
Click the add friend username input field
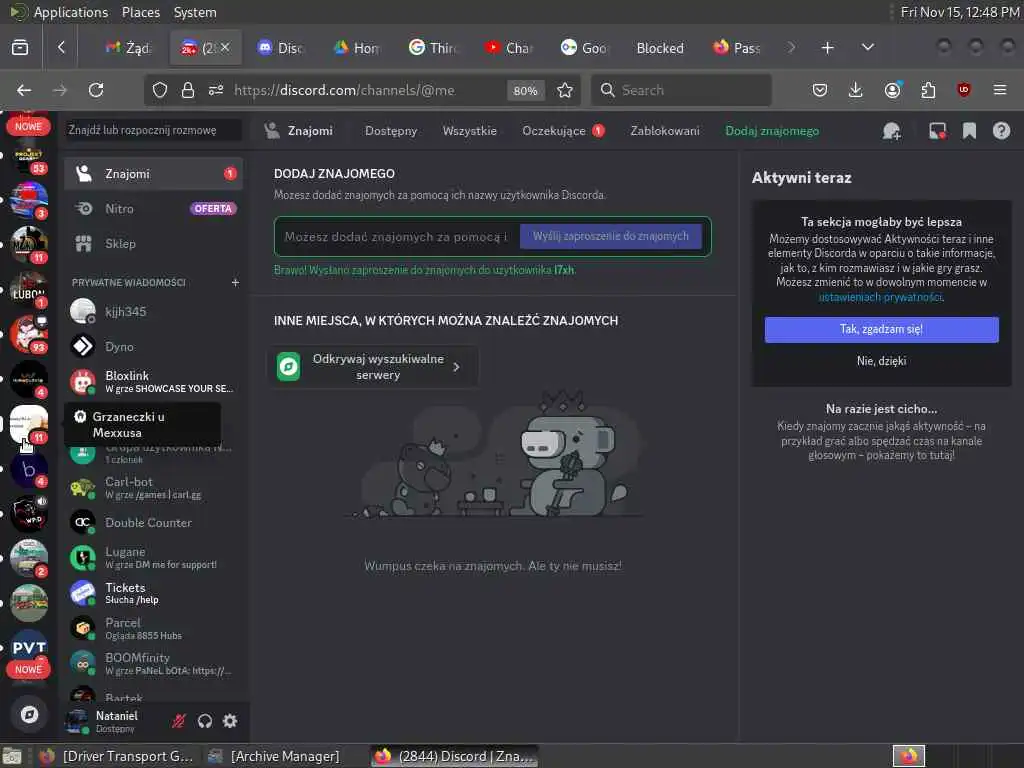pyautogui.click(x=397, y=236)
